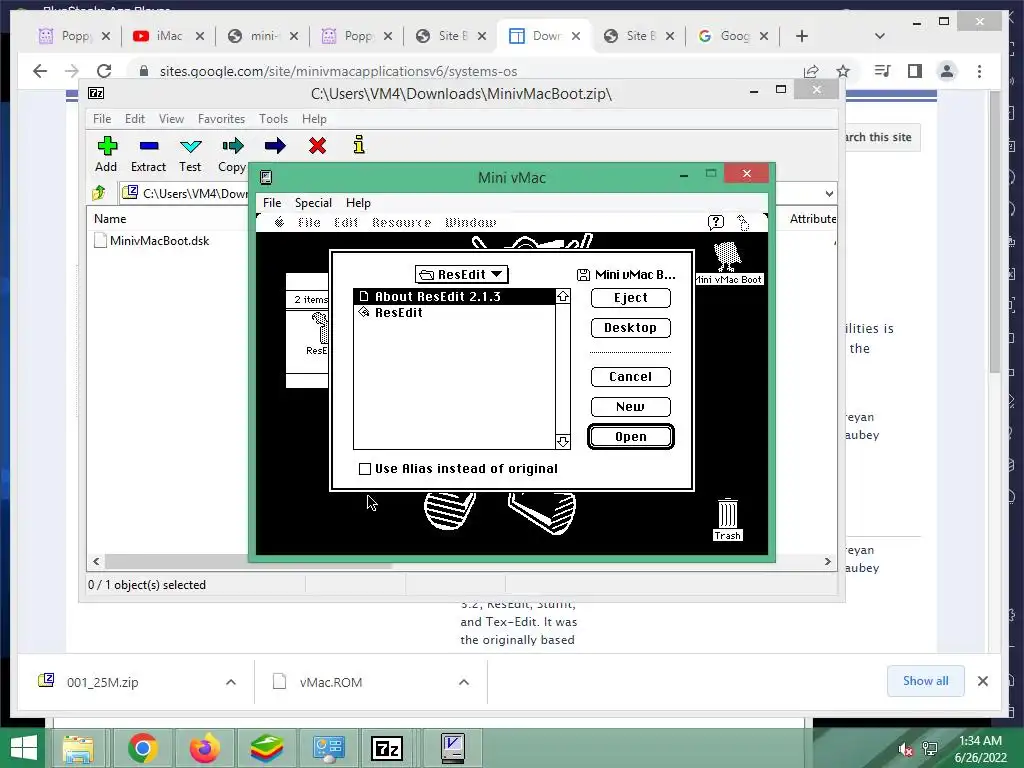Open the Mini vMac Help menu
1024x768 pixels.
coord(358,202)
